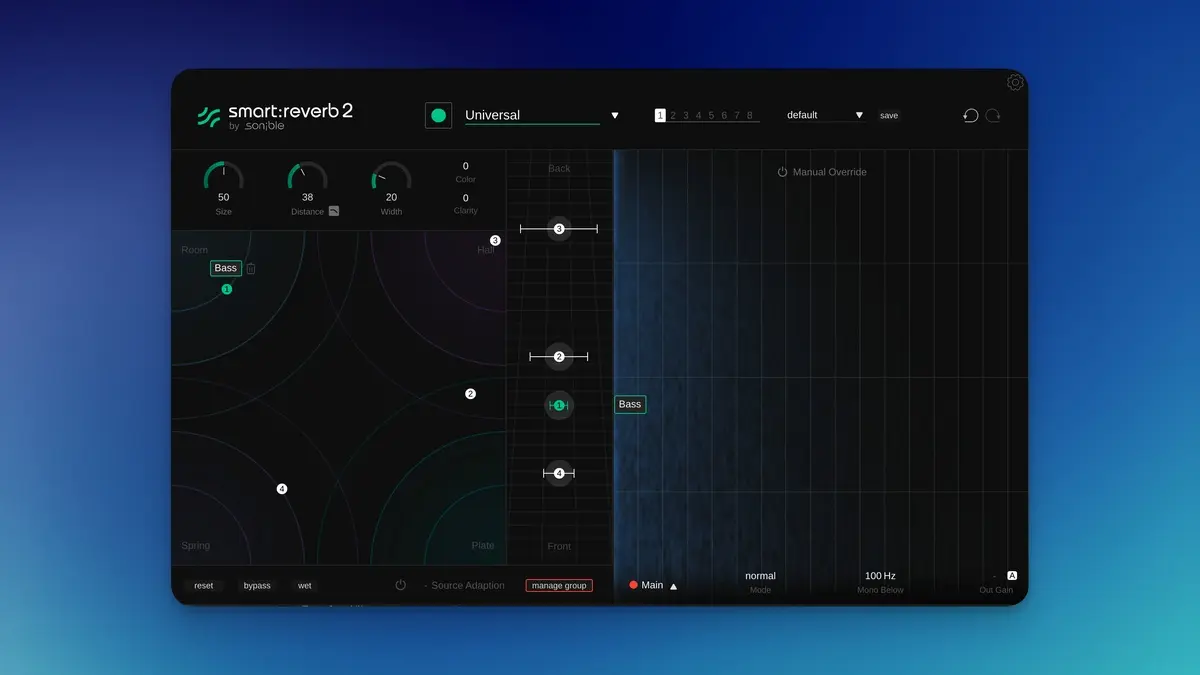Select node 3 near the Hall corner

click(x=495, y=240)
